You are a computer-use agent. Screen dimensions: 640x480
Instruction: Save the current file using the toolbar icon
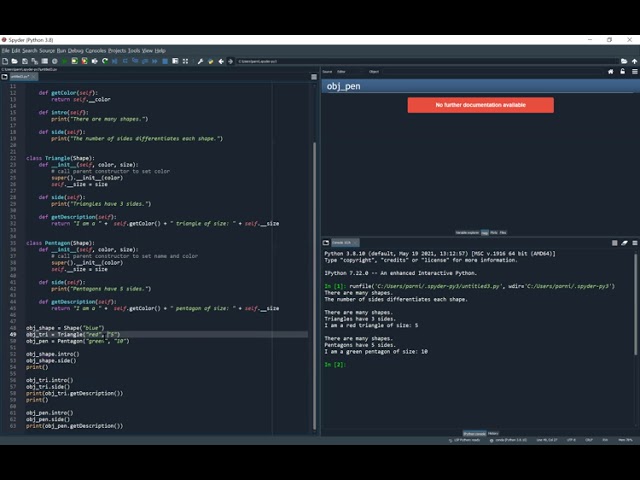point(25,61)
